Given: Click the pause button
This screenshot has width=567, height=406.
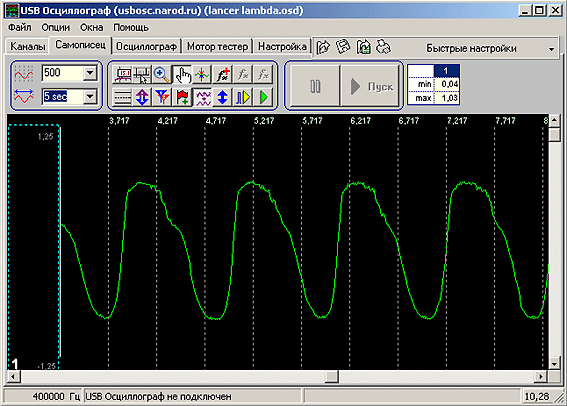Looking at the screenshot, I should pos(315,86).
